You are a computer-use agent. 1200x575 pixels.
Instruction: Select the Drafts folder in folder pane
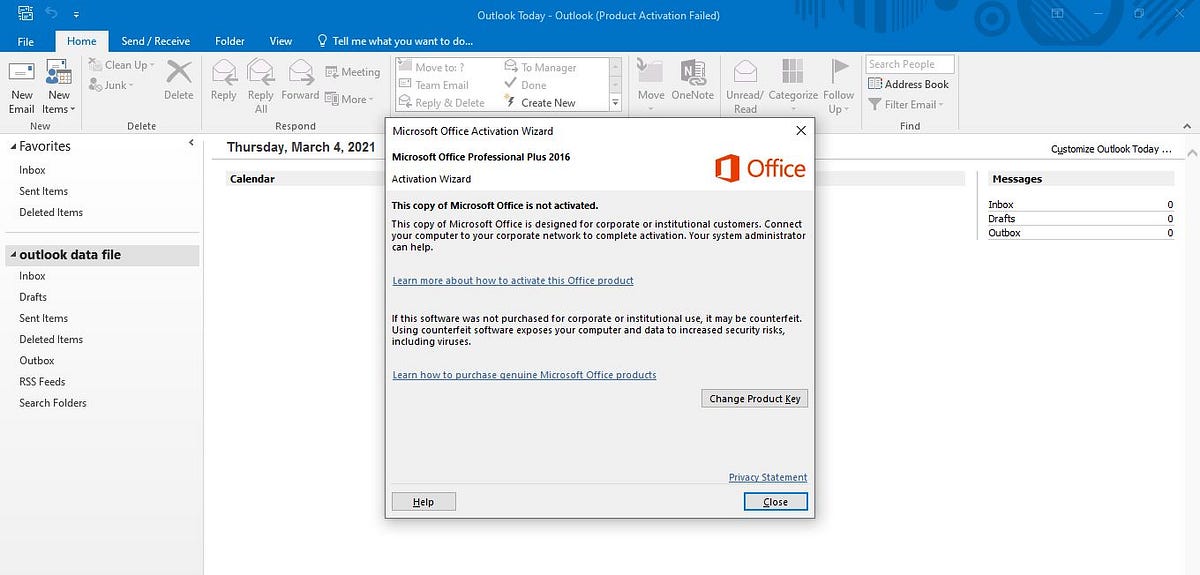pyautogui.click(x=33, y=297)
